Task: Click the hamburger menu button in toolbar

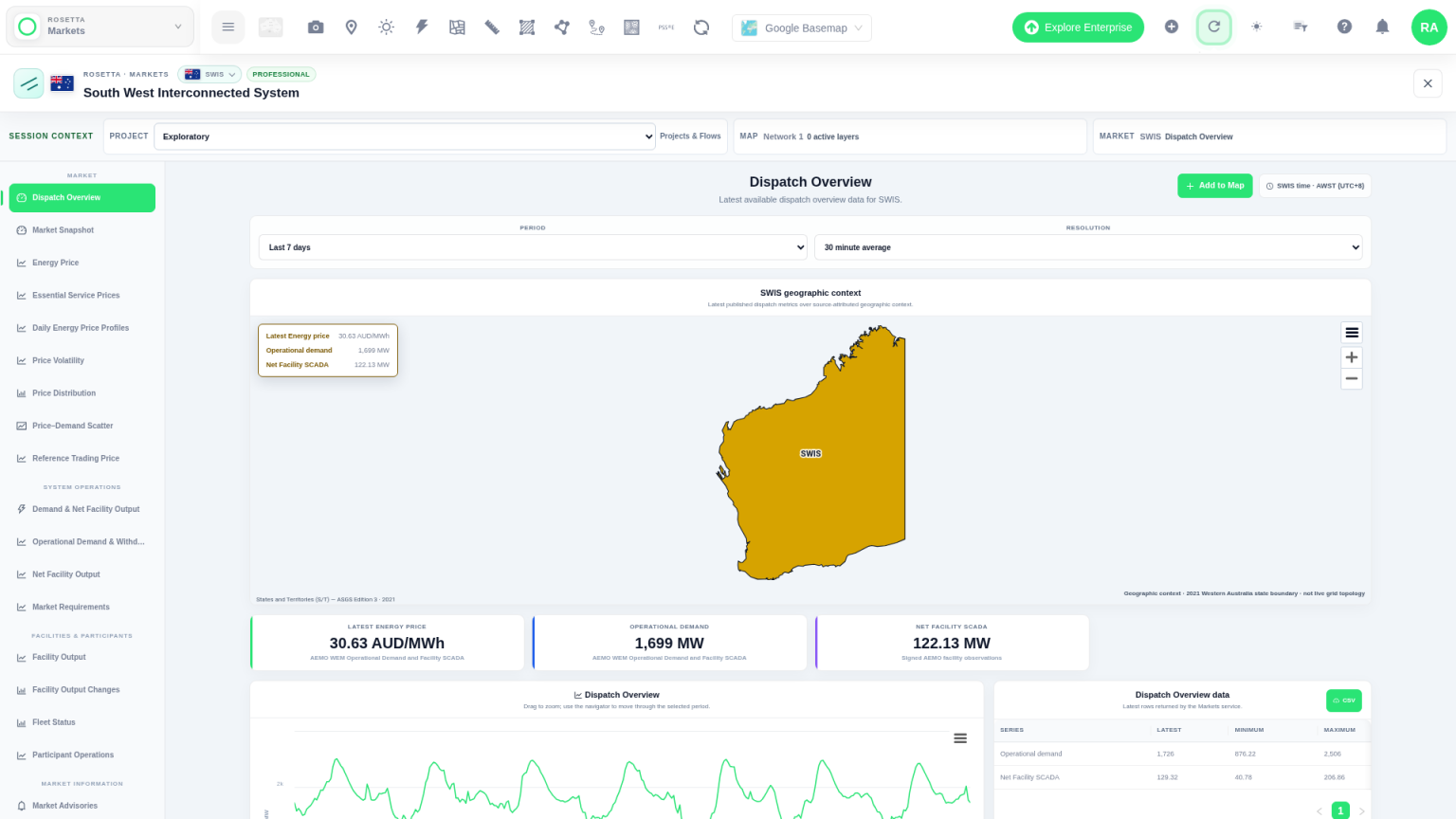Action: click(228, 27)
